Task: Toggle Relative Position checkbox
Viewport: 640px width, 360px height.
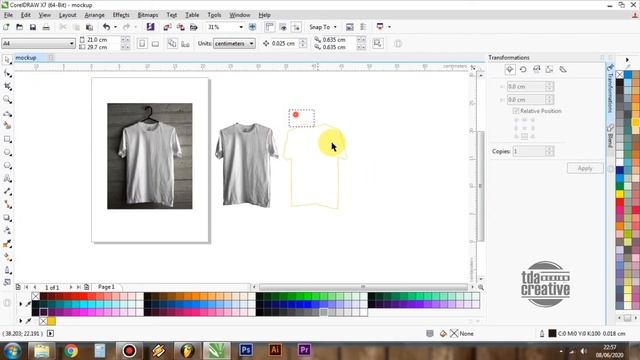Action: [516, 111]
